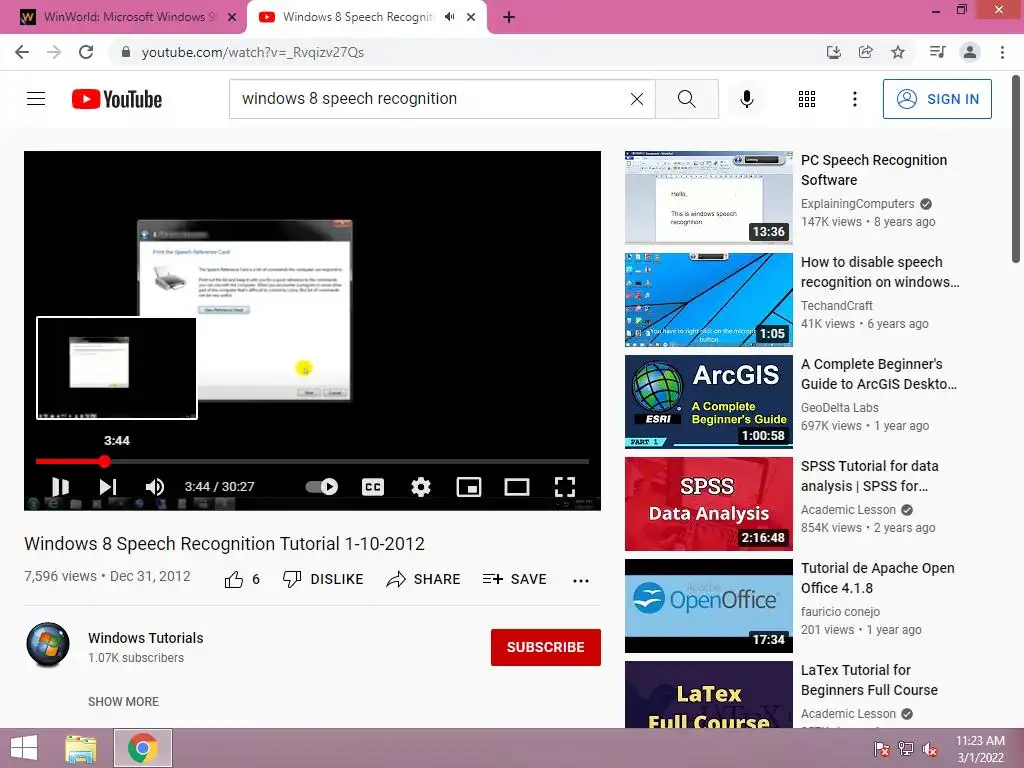The image size is (1024, 768).
Task: Subscribe to Windows Tutorials channel
Action: 545,647
